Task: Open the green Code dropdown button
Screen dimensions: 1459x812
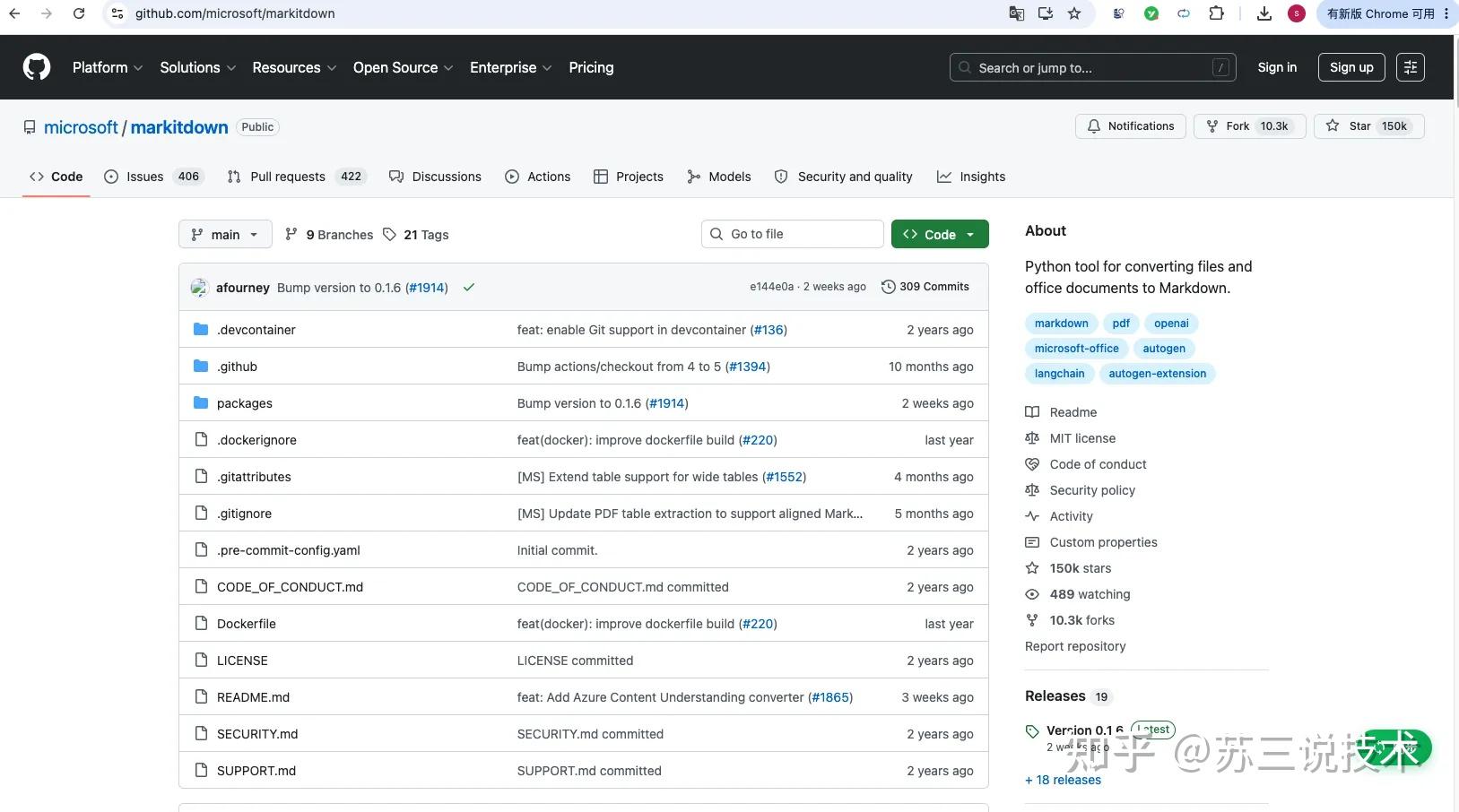Action: [x=940, y=235]
